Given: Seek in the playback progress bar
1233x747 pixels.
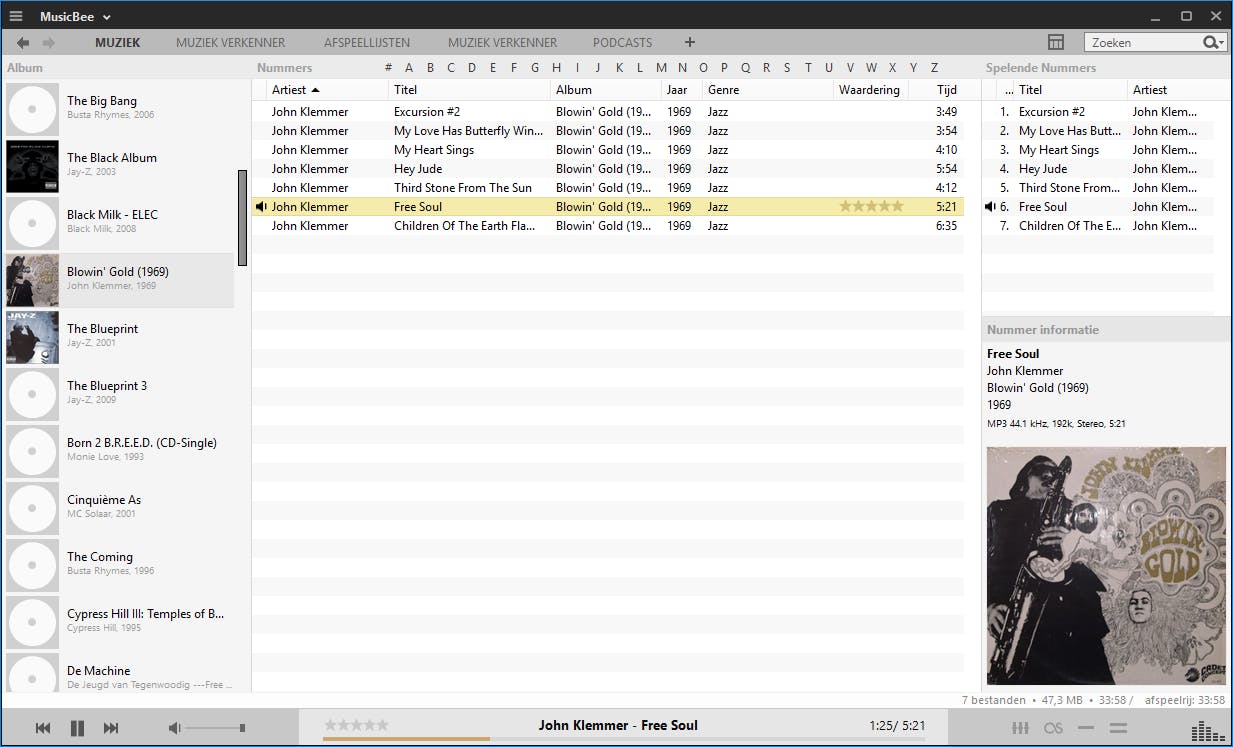Looking at the screenshot, I should [x=624, y=739].
